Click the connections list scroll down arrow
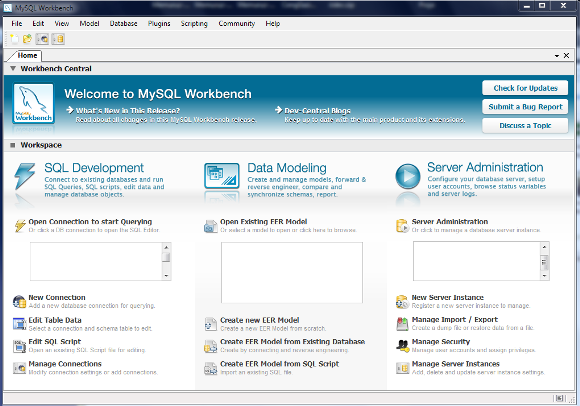The height and width of the screenshot is (406, 580). coord(166,275)
